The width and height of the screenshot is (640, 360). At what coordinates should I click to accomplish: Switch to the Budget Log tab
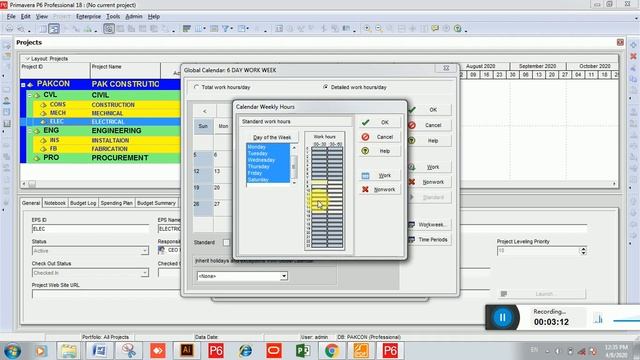pyautogui.click(x=83, y=203)
